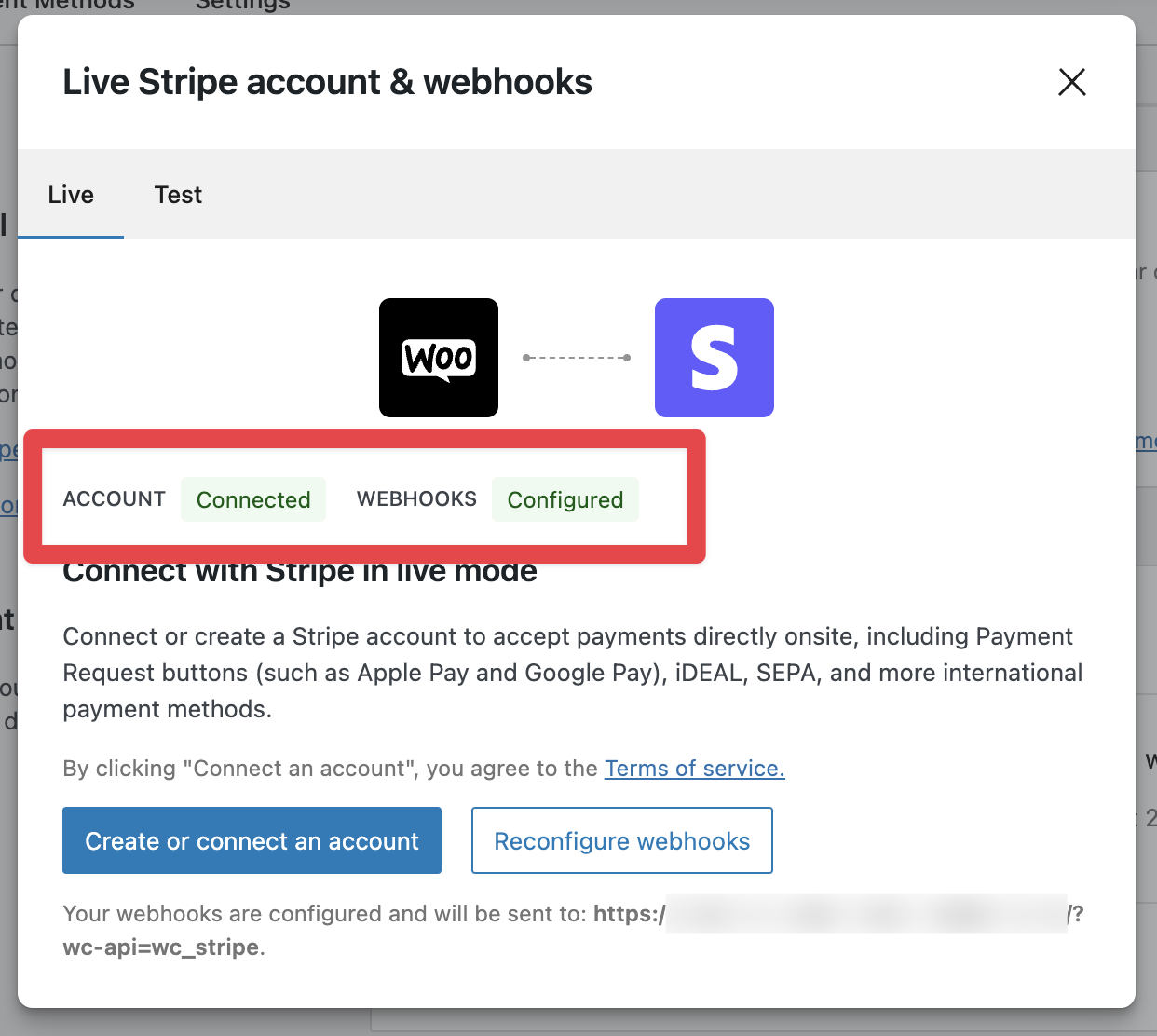Image resolution: width=1157 pixels, height=1036 pixels.
Task: Switch to the Test tab
Action: 178,195
